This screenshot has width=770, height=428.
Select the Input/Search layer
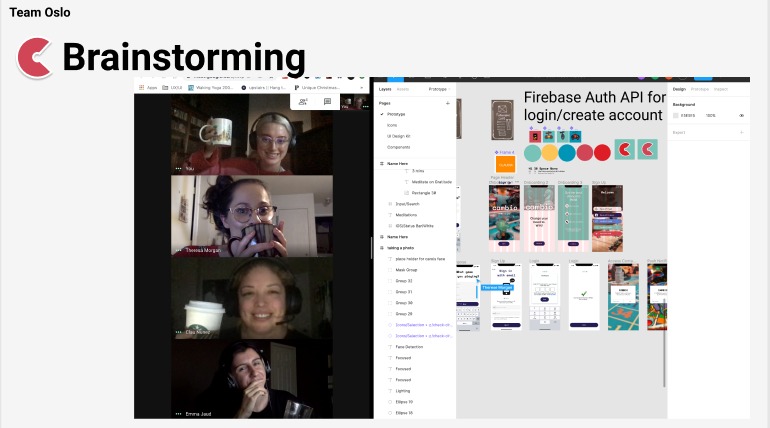407,204
